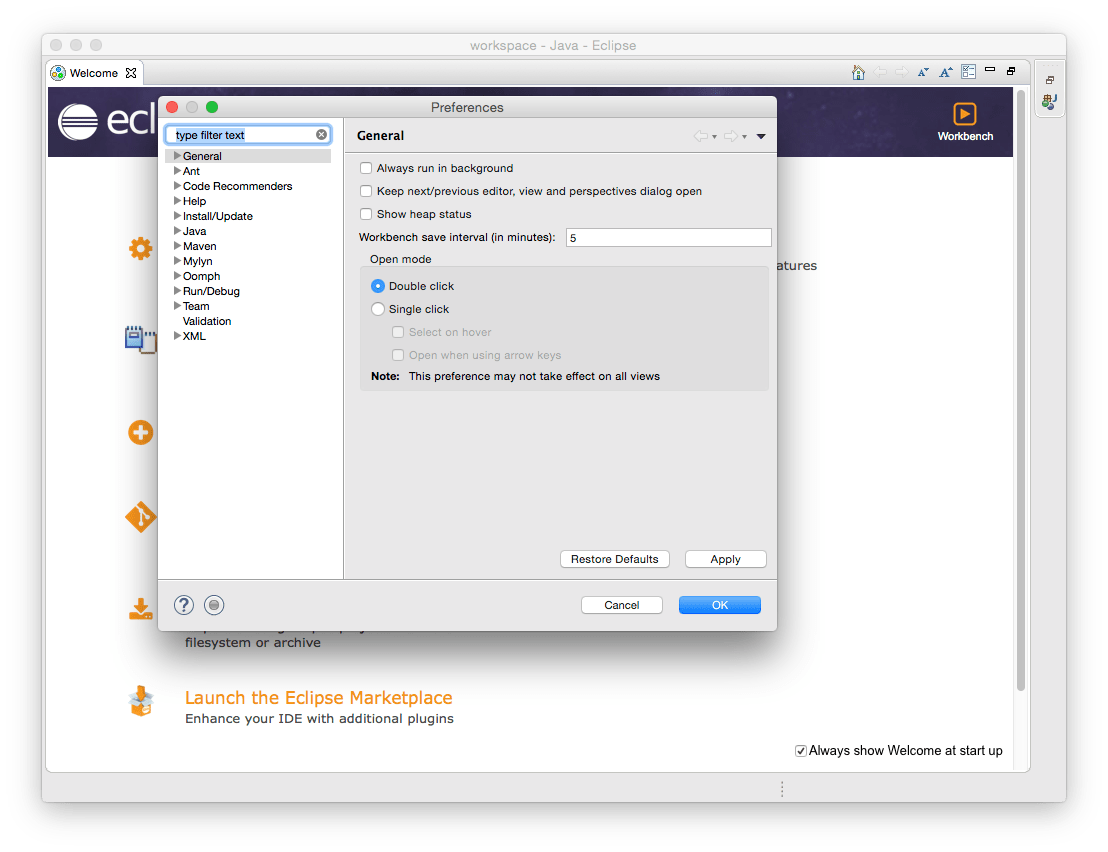
Task: Select the Single click radio button
Action: (378, 309)
